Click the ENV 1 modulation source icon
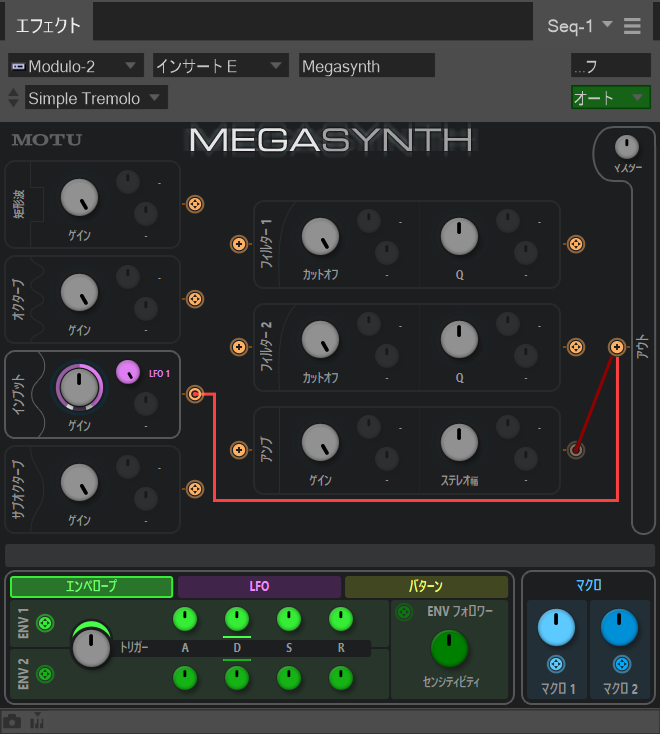Screen dimensions: 660x734 pyautogui.click(x=45, y=623)
